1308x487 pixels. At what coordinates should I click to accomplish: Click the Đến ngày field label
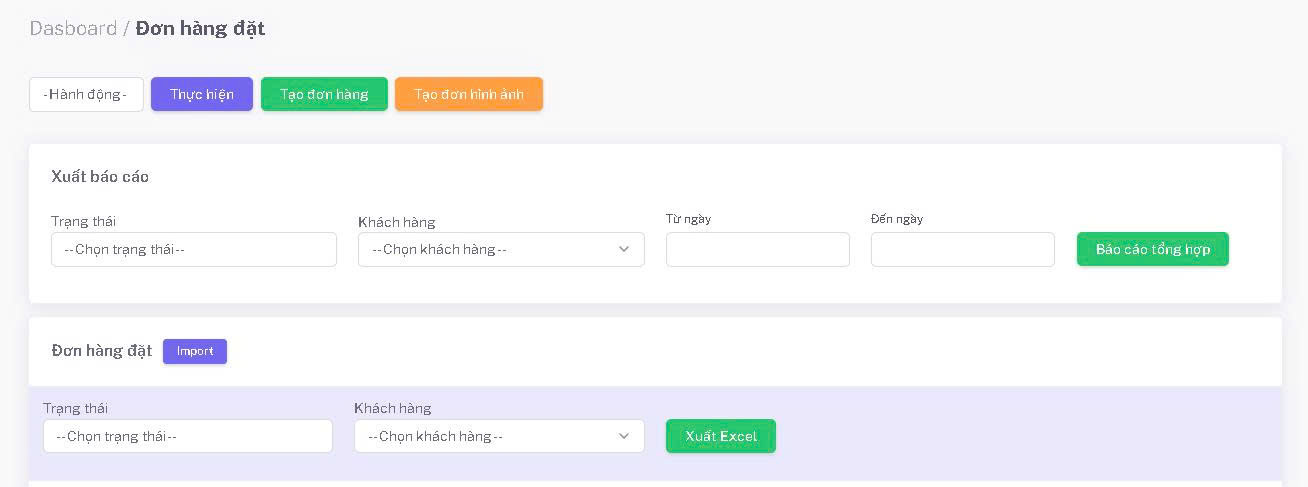(897, 218)
